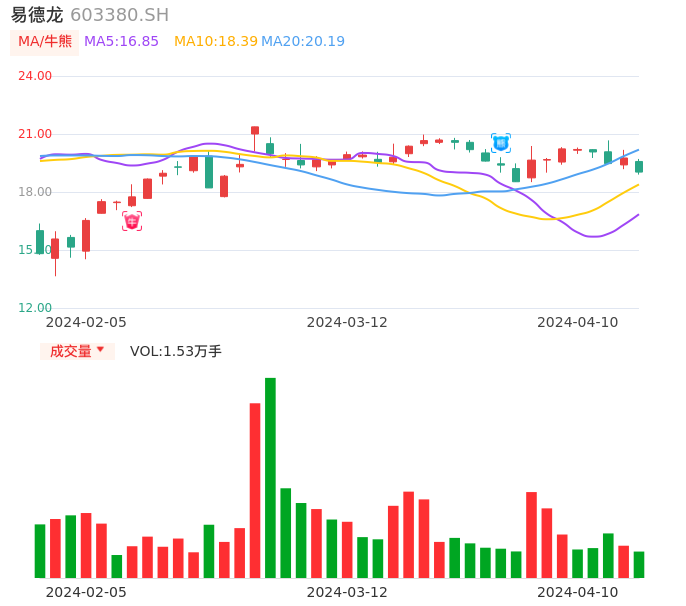Viewport: 686px width, 606px height.
Task: Click the tallest red volume bar
Action: (x=255, y=490)
